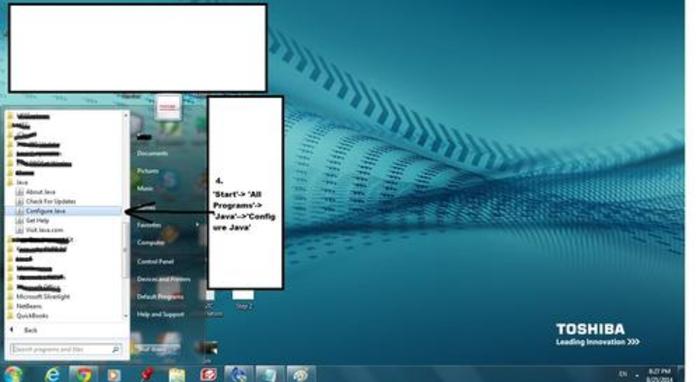700x382 pixels.
Task: Click the Java folder icon
Action: tap(10, 183)
